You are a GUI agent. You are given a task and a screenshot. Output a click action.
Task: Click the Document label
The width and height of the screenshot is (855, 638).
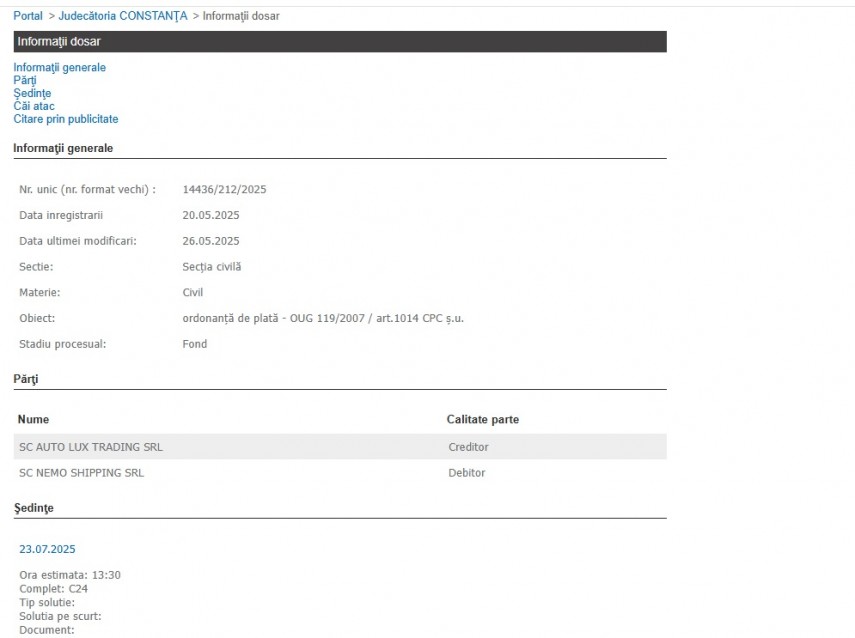[x=46, y=630]
